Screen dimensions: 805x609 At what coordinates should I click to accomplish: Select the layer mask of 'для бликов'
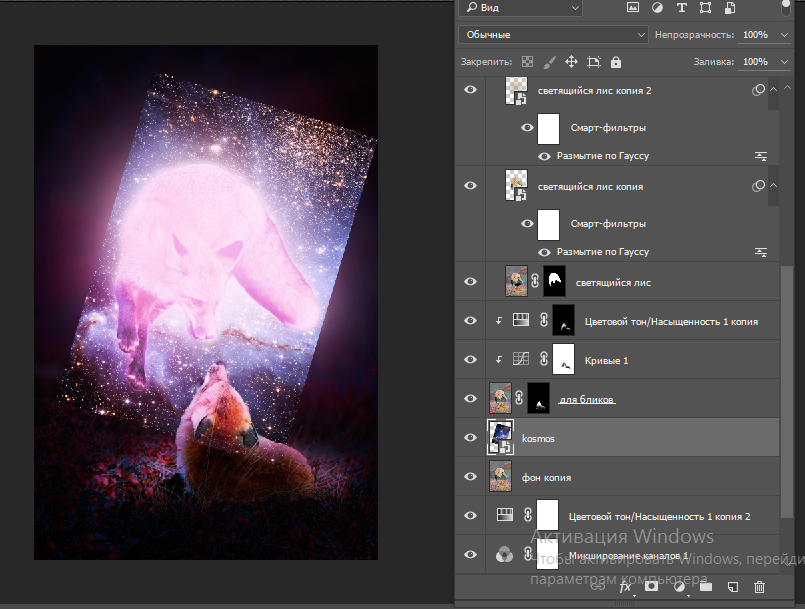pyautogui.click(x=539, y=398)
